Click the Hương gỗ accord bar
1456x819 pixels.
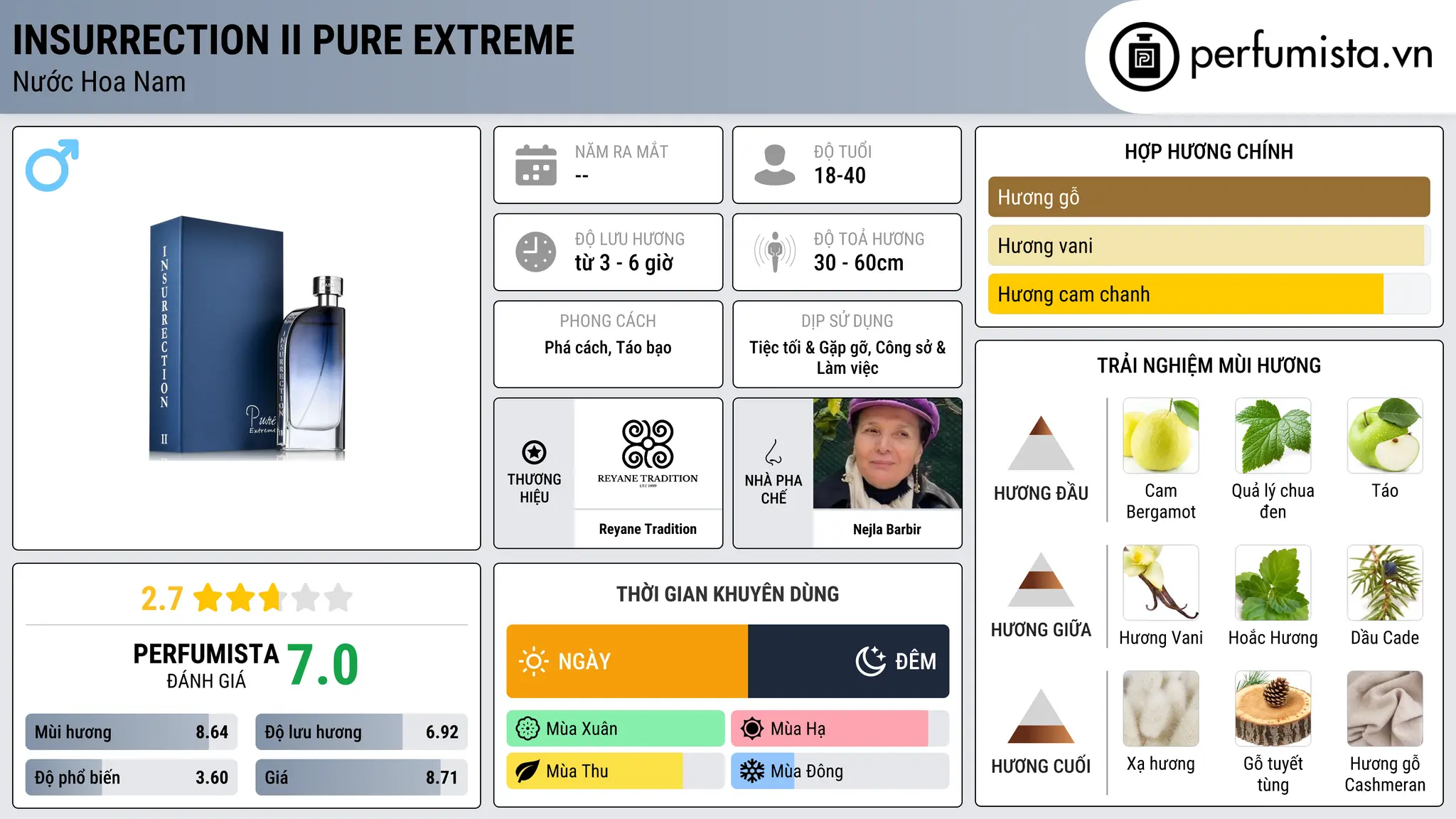click(1209, 197)
